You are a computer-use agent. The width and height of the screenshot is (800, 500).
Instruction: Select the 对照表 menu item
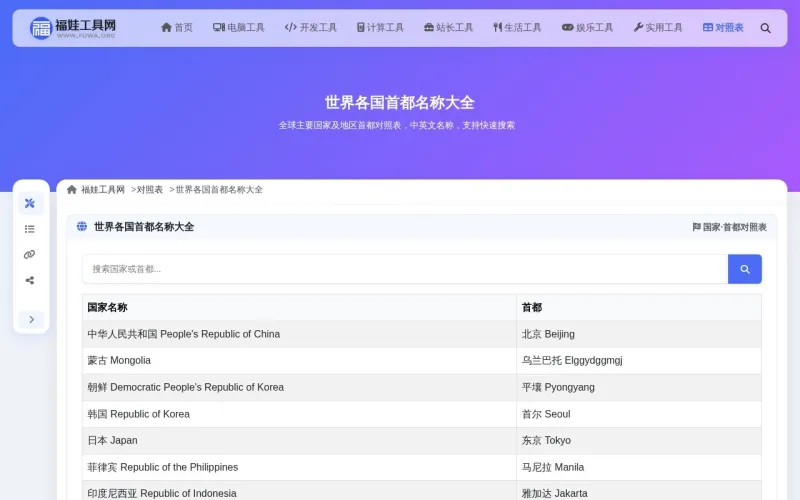(723, 28)
